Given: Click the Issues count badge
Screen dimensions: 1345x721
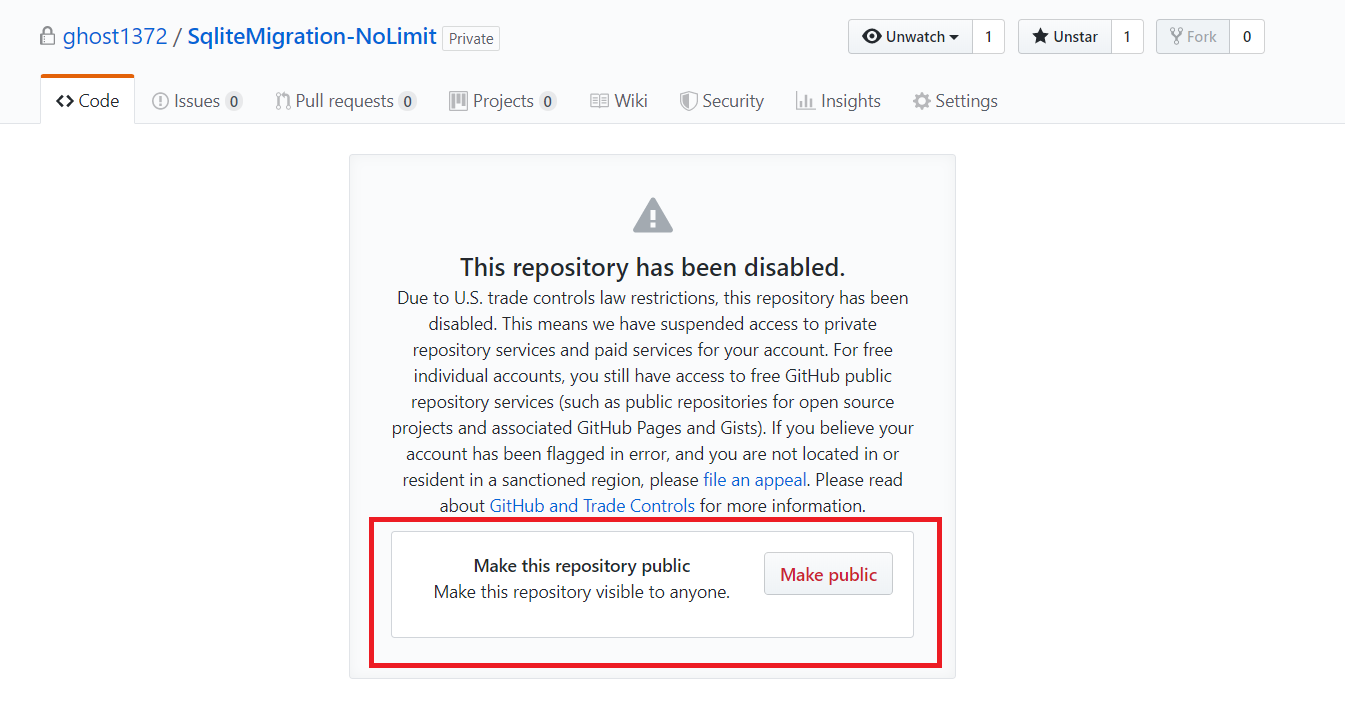Looking at the screenshot, I should pos(233,101).
